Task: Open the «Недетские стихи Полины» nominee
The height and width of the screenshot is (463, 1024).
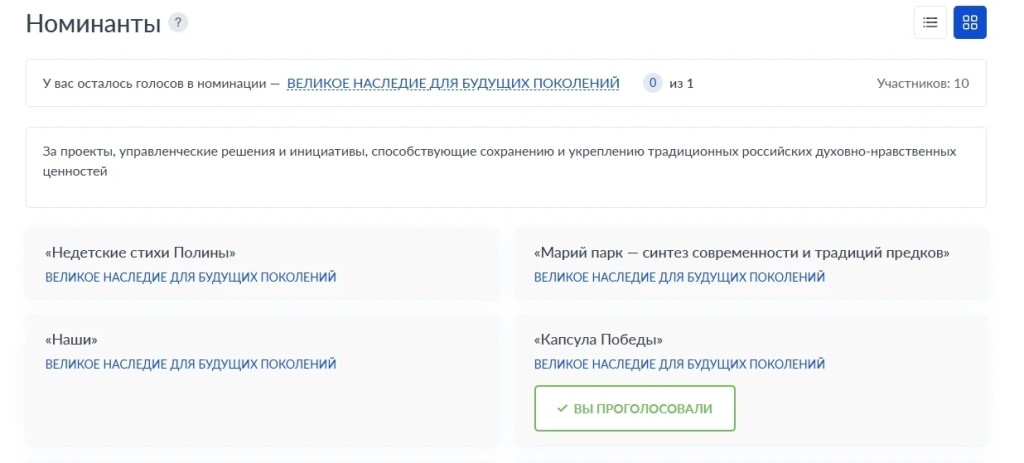Action: (140, 253)
